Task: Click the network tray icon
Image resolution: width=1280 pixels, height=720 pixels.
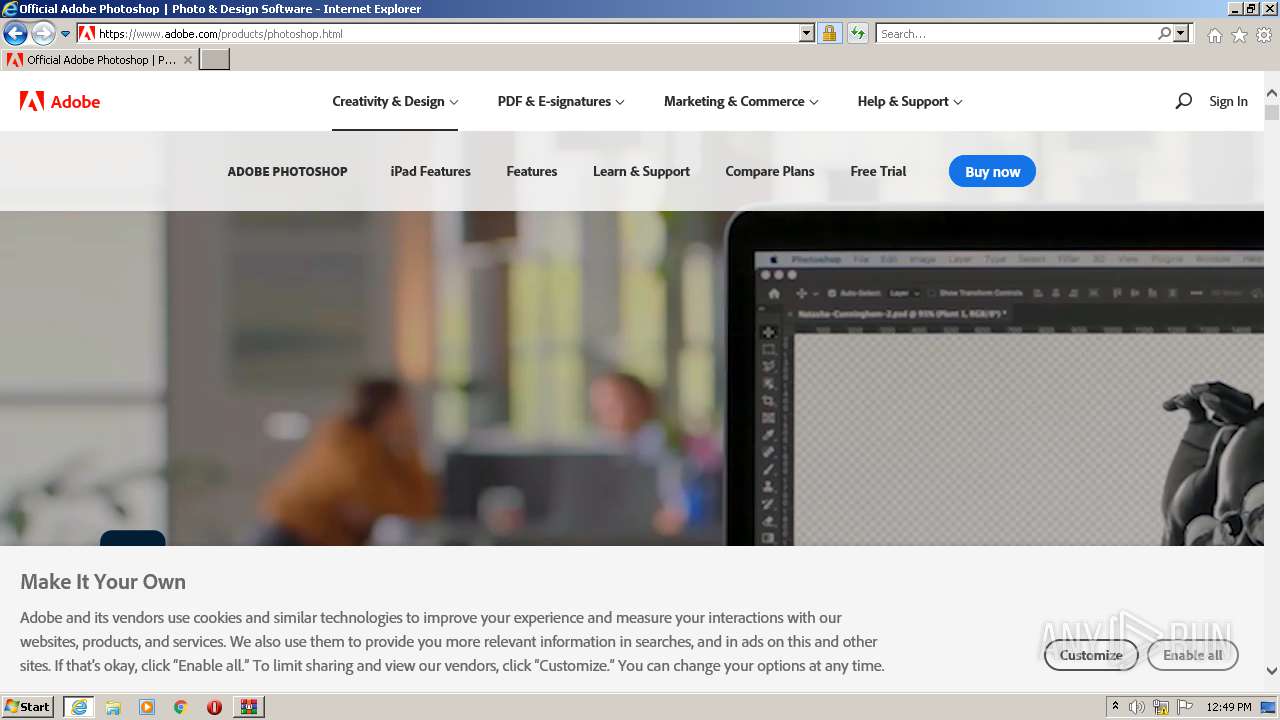Action: (x=1161, y=707)
